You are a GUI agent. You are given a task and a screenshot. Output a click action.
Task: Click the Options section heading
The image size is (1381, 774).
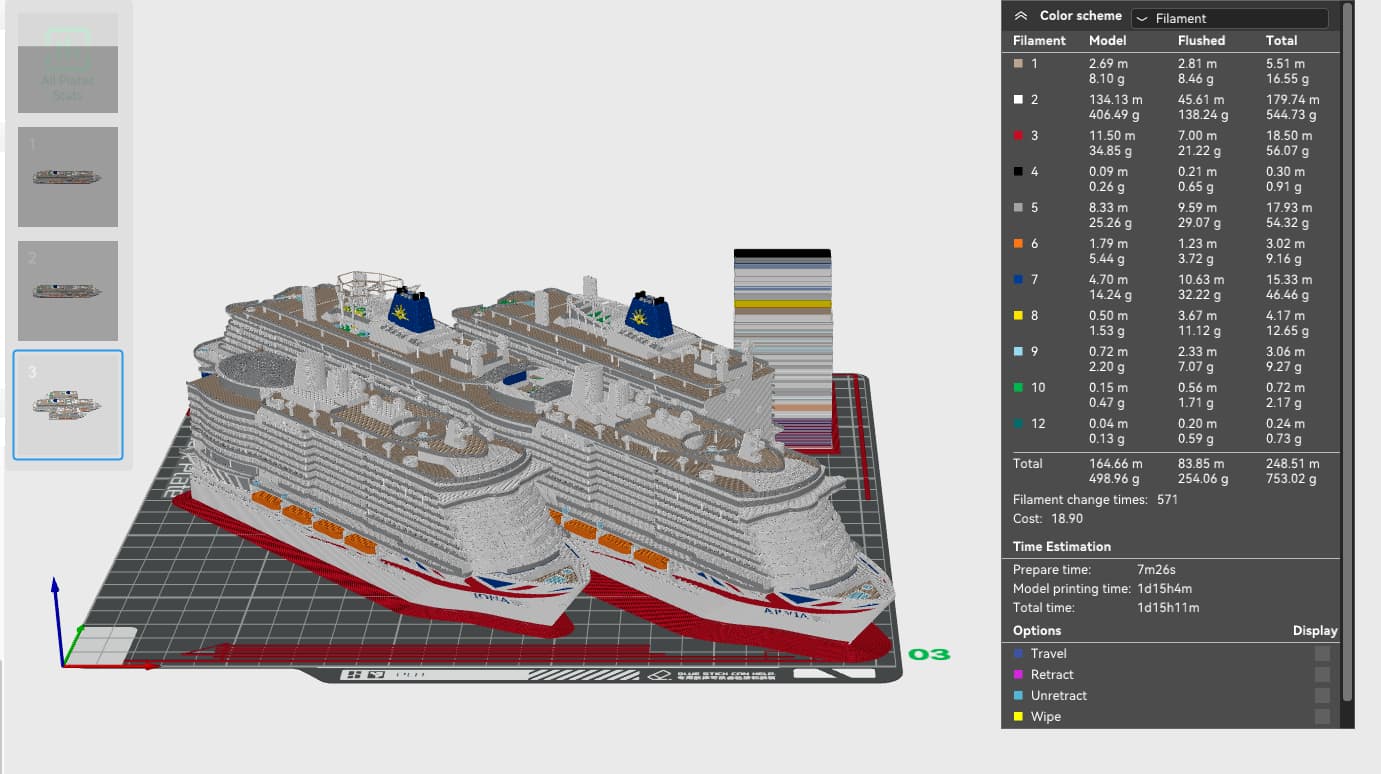tap(1037, 630)
